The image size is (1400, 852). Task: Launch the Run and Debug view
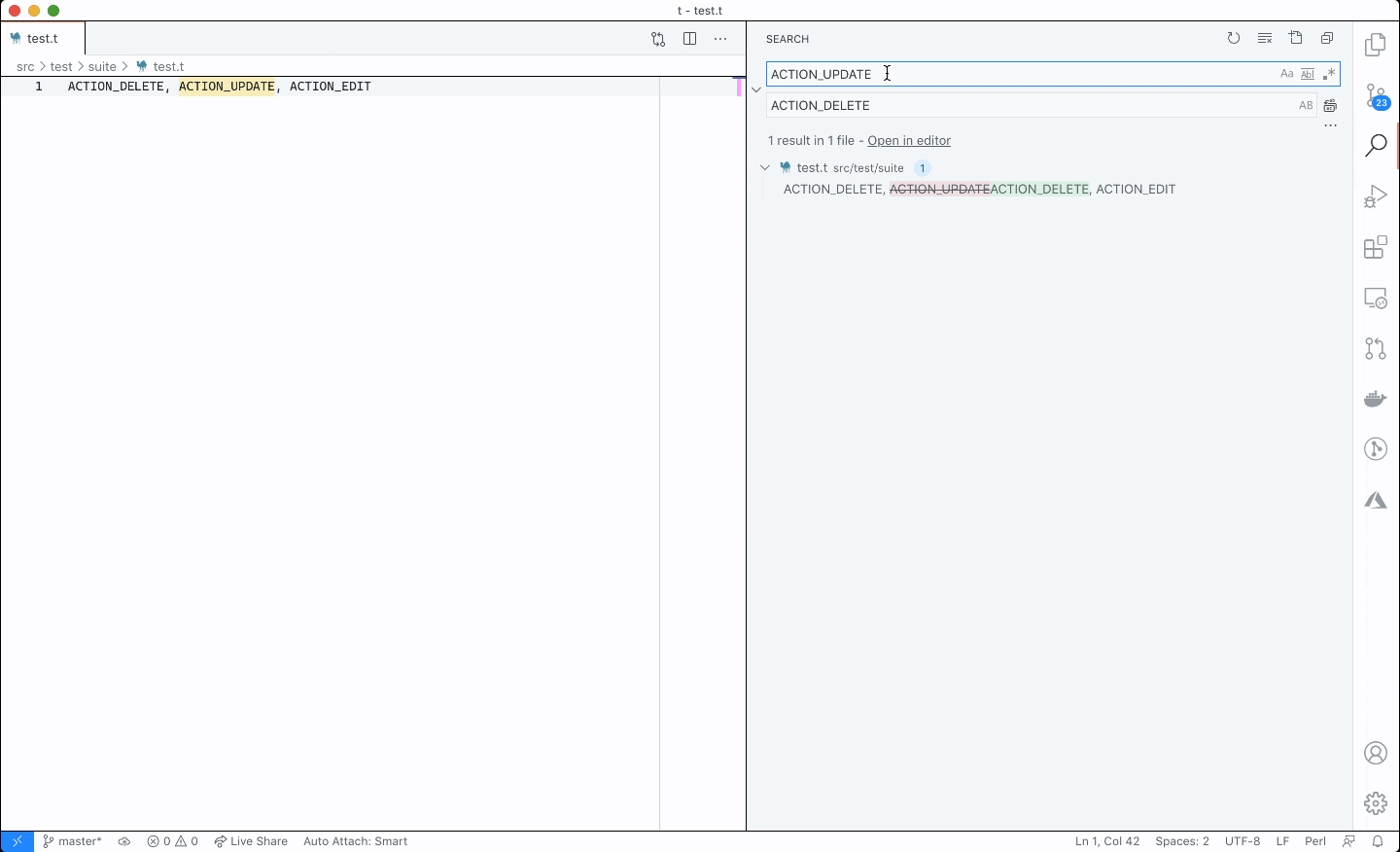coord(1376,195)
